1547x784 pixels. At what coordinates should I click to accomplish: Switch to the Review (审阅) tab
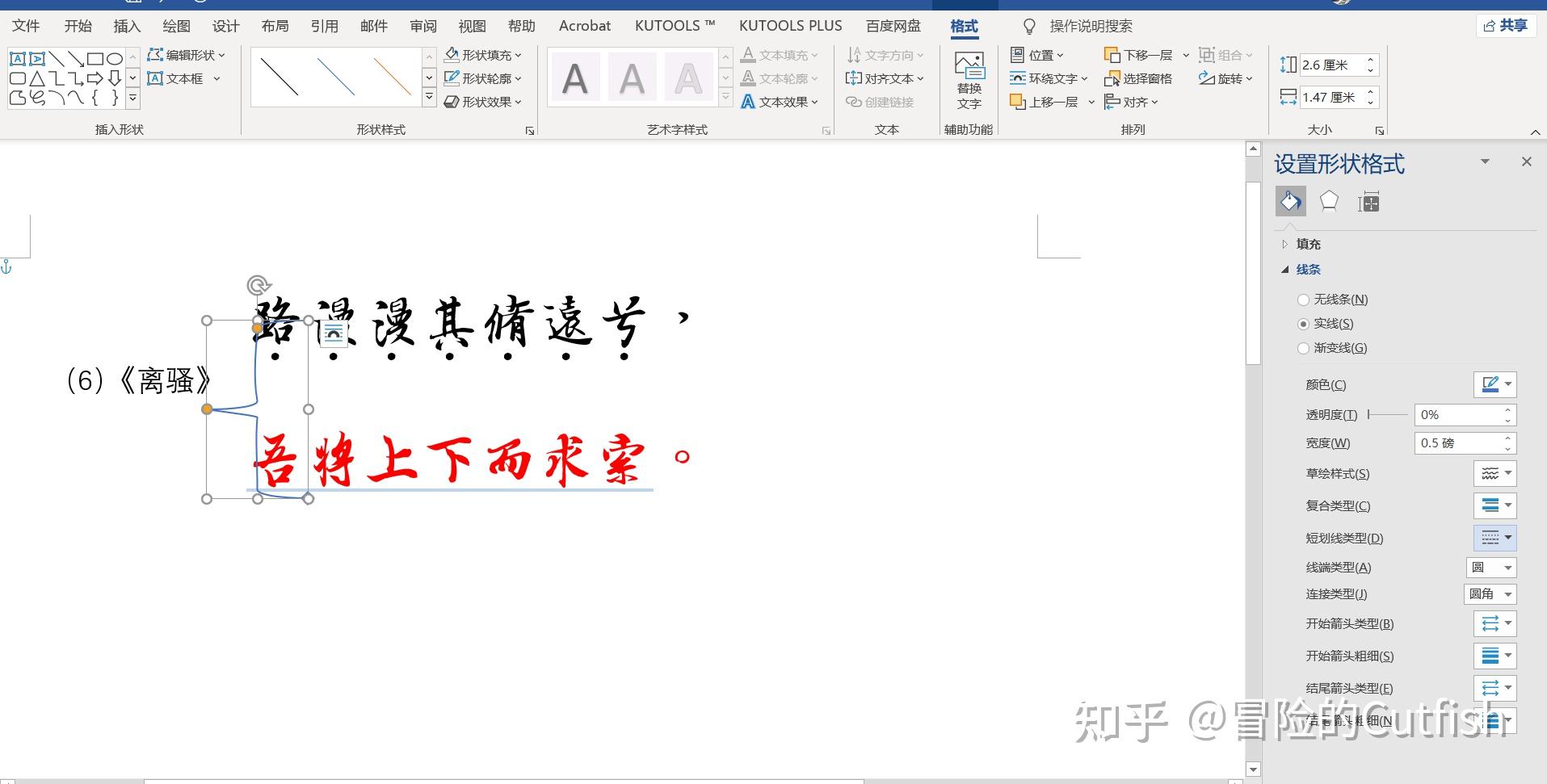tap(422, 26)
